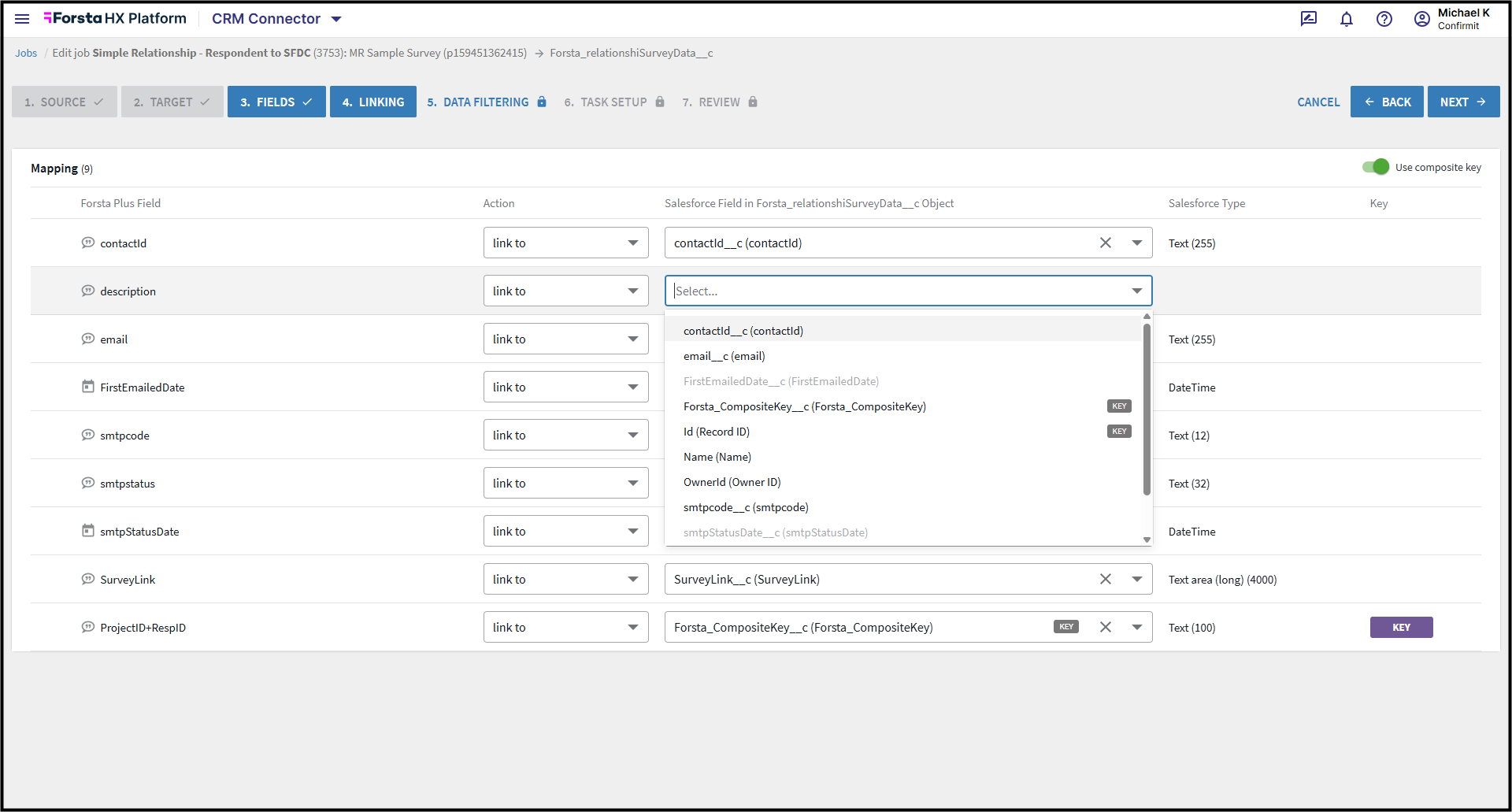The height and width of the screenshot is (812, 1512).
Task: Go to step 7 Review tab
Action: pyautogui.click(x=720, y=102)
